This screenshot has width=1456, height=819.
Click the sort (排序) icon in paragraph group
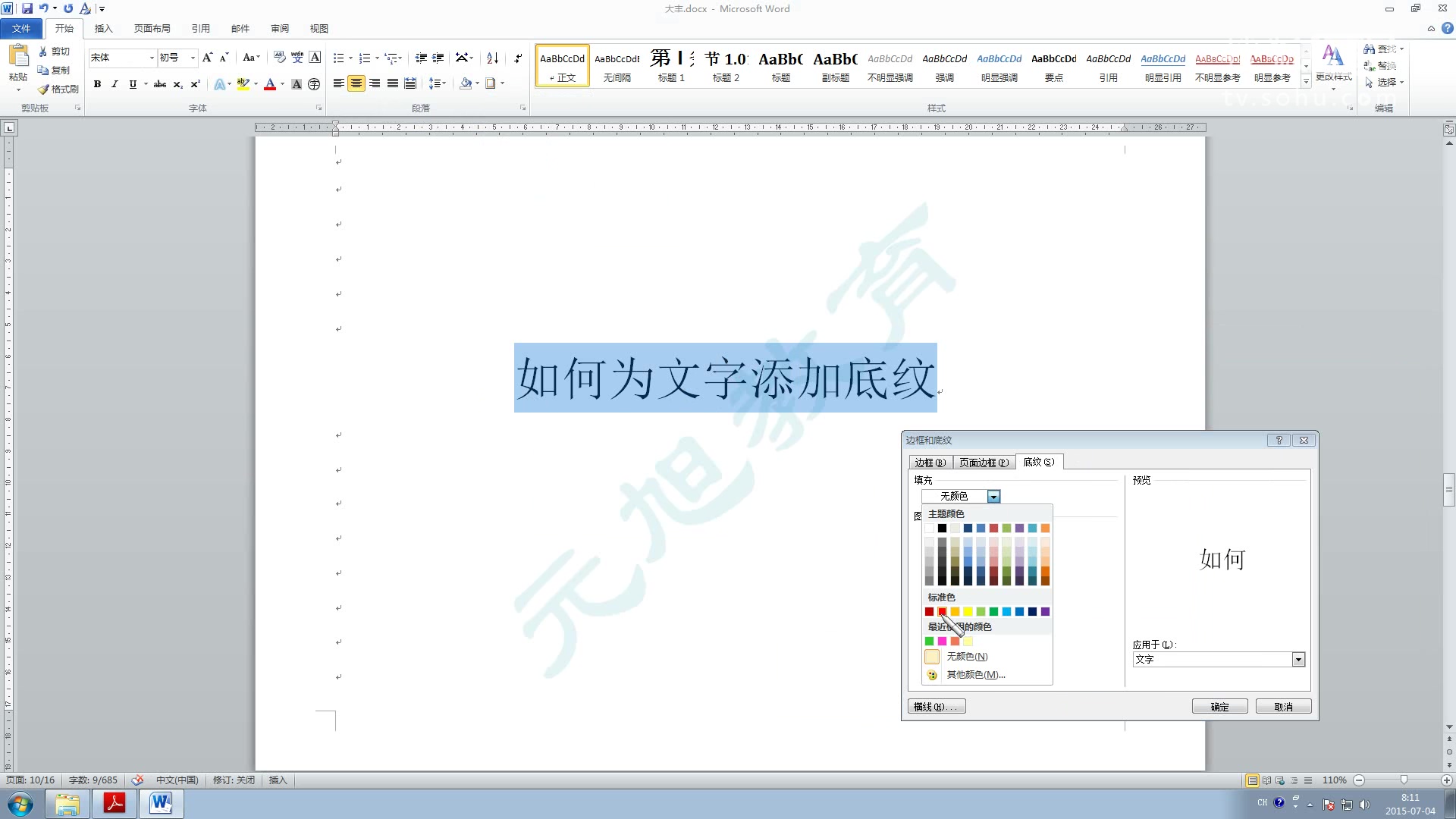tap(491, 58)
